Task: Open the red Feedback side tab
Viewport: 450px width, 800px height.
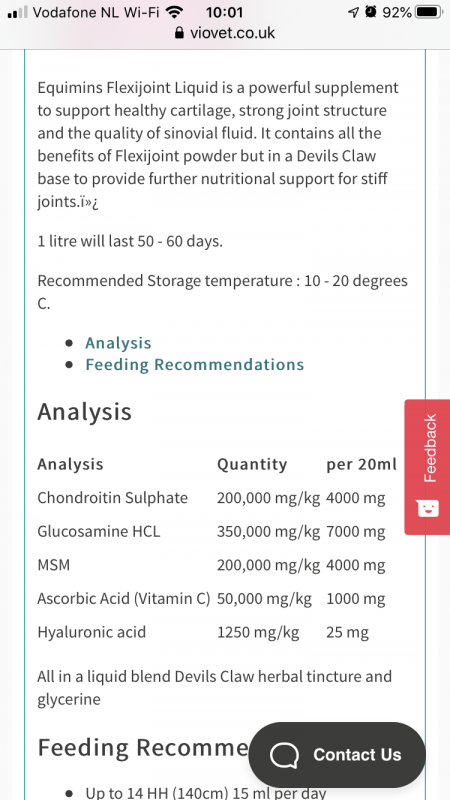Action: tap(427, 467)
